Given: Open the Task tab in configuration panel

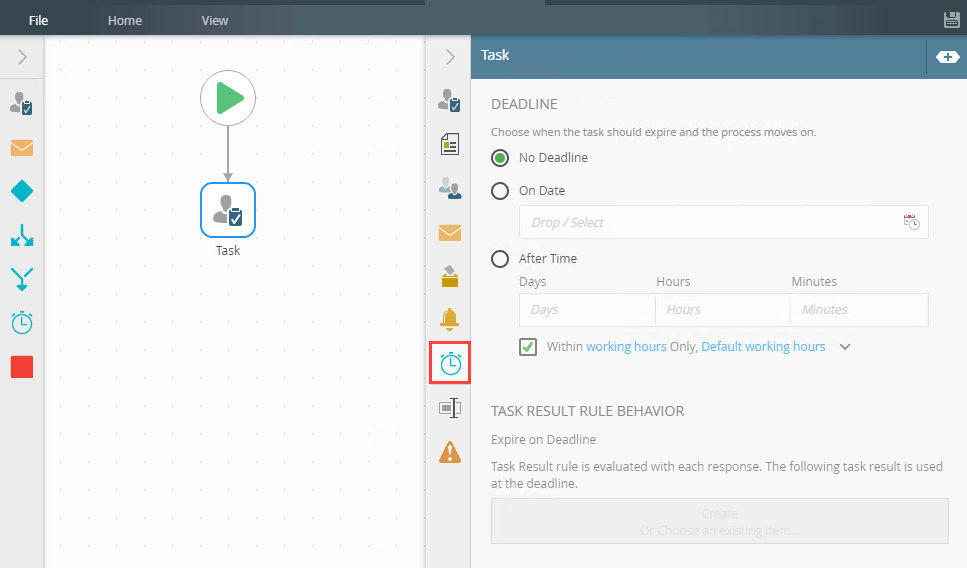Looking at the screenshot, I should tap(450, 101).
